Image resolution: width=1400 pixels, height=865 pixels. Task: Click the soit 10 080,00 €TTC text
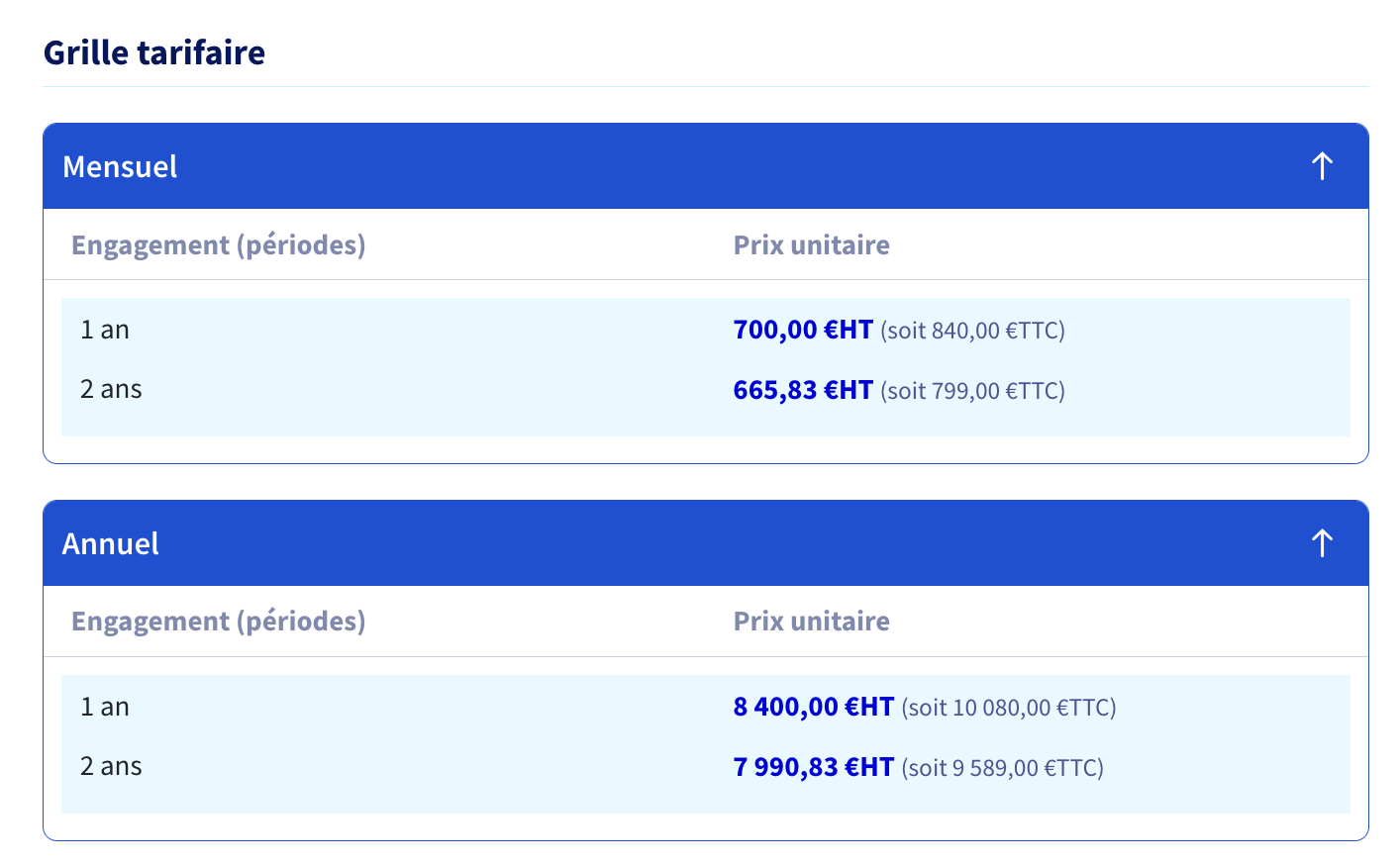tap(1009, 708)
